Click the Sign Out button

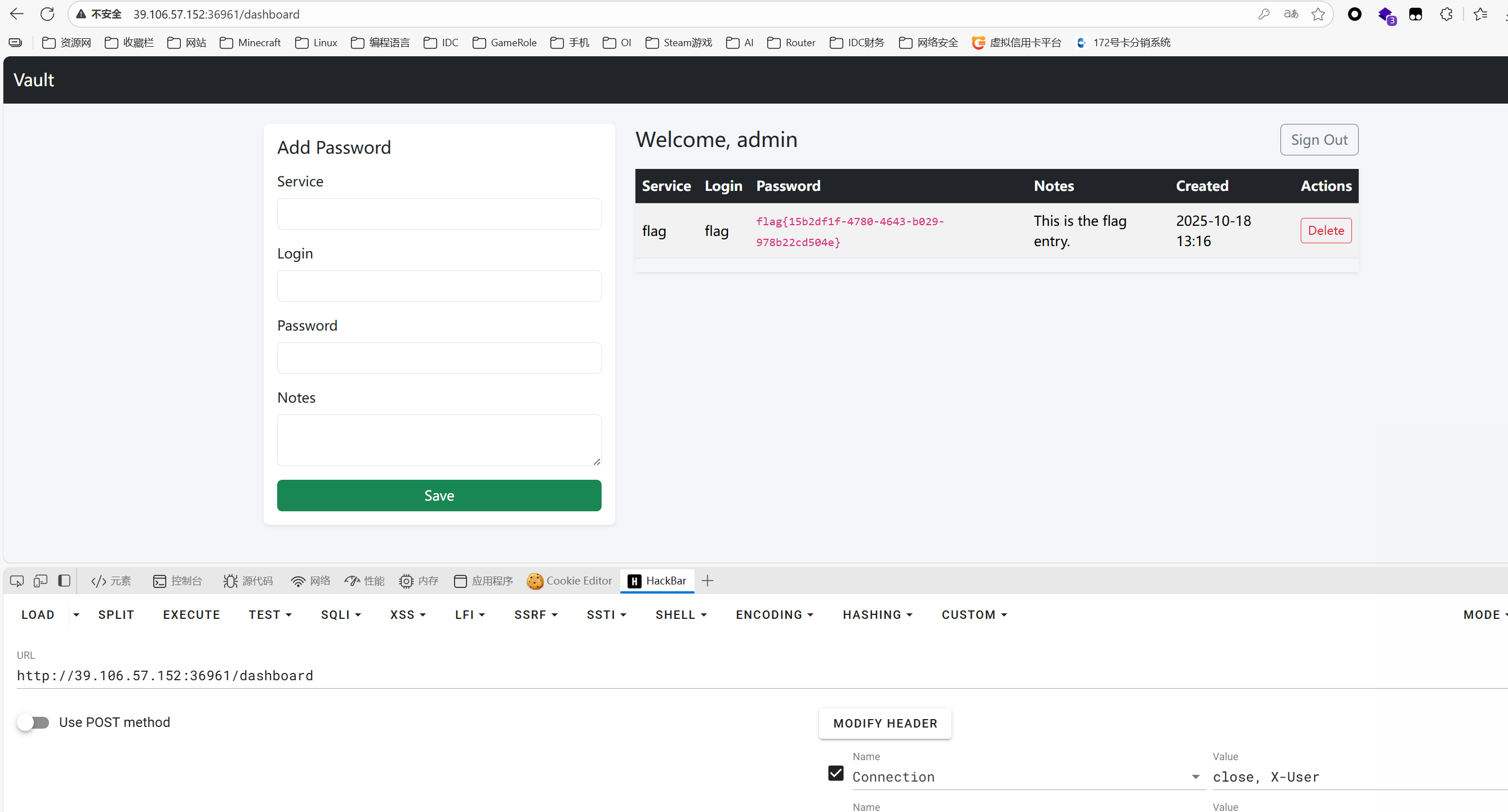click(1318, 140)
